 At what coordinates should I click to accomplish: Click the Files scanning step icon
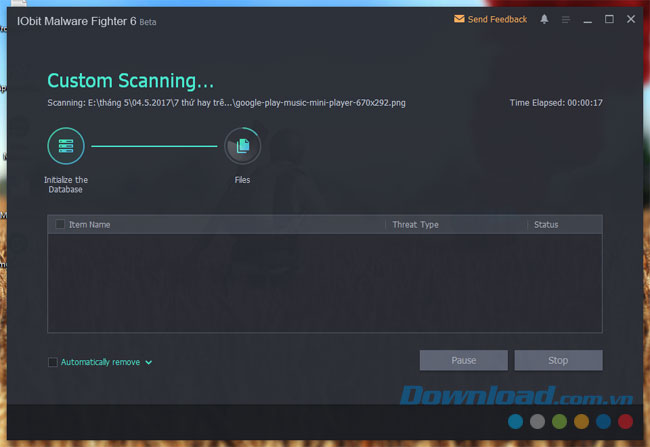click(243, 146)
